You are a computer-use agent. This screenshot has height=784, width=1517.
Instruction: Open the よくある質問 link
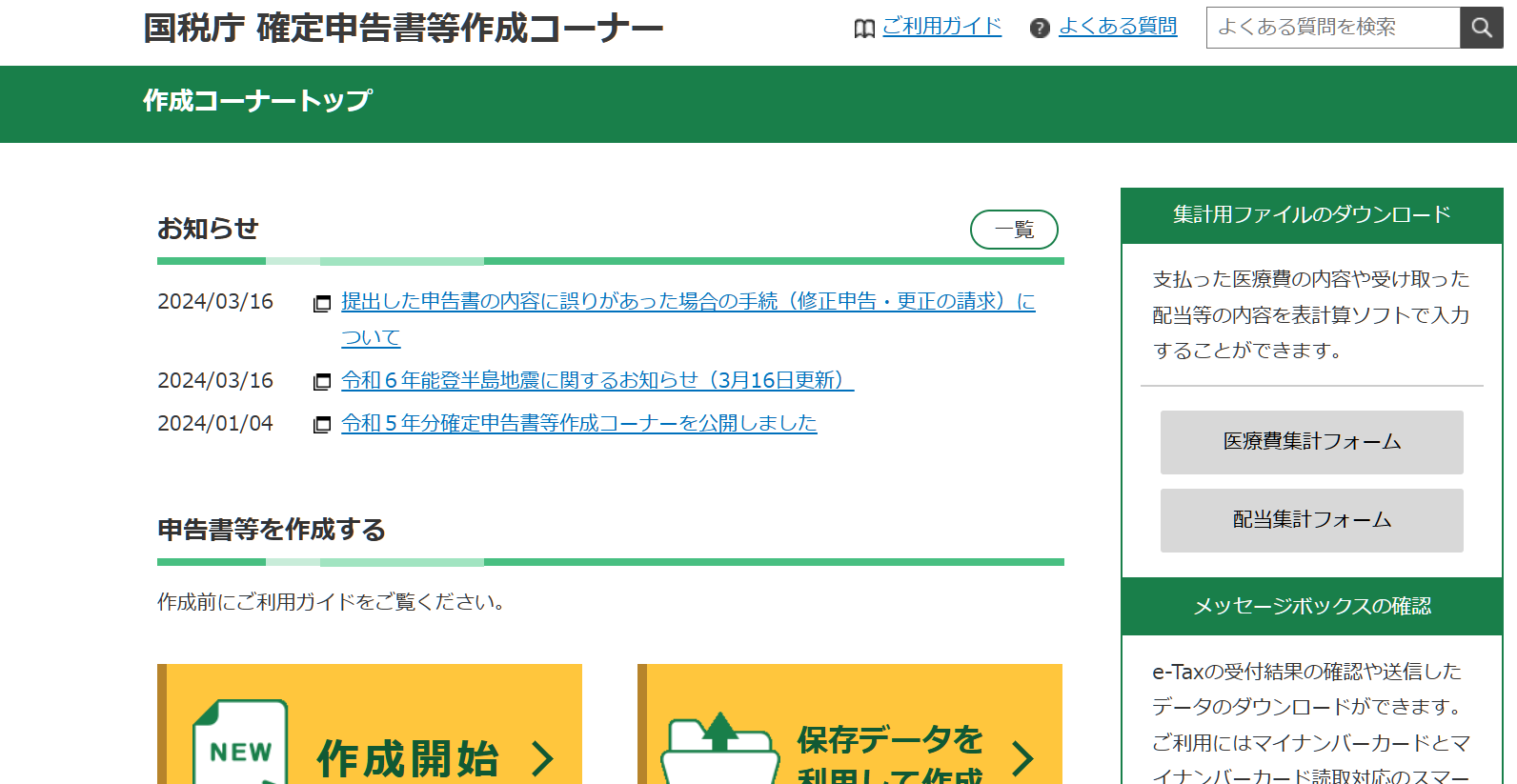click(1118, 27)
